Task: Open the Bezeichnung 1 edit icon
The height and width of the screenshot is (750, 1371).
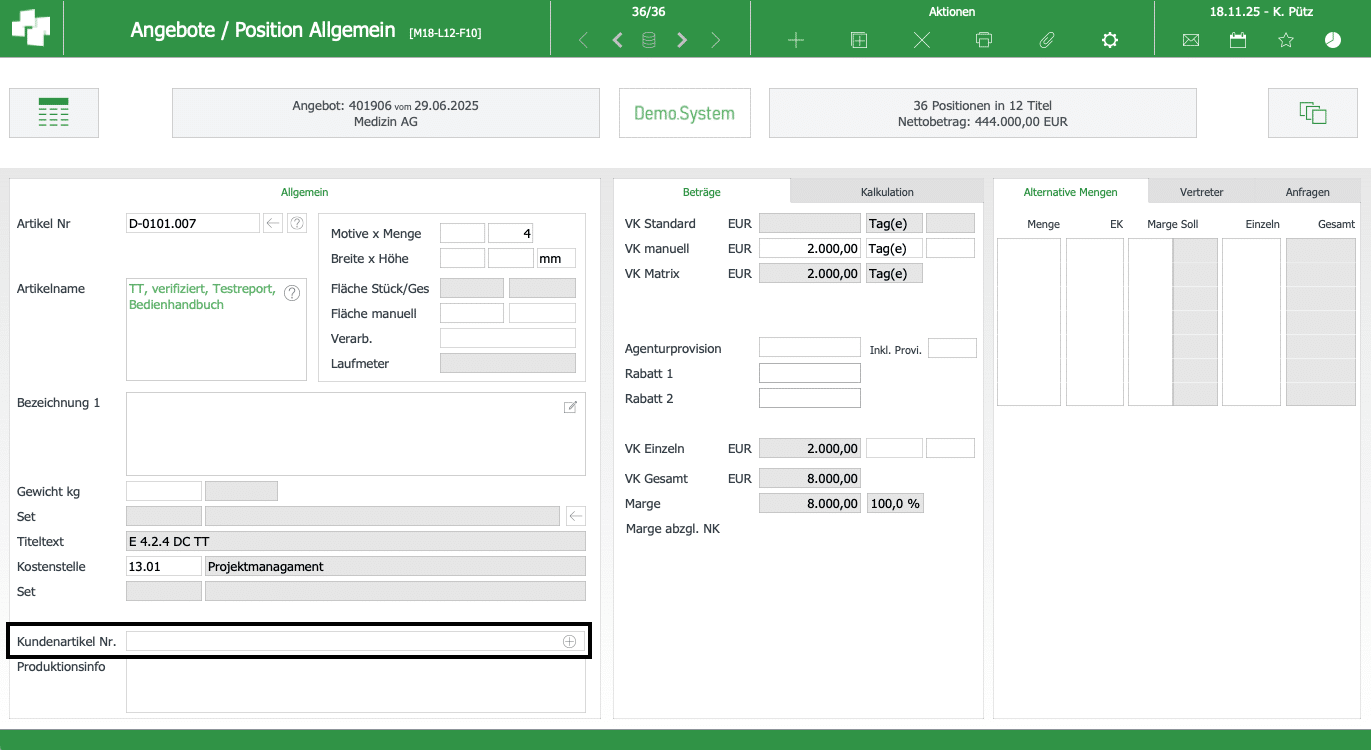Action: [x=570, y=407]
